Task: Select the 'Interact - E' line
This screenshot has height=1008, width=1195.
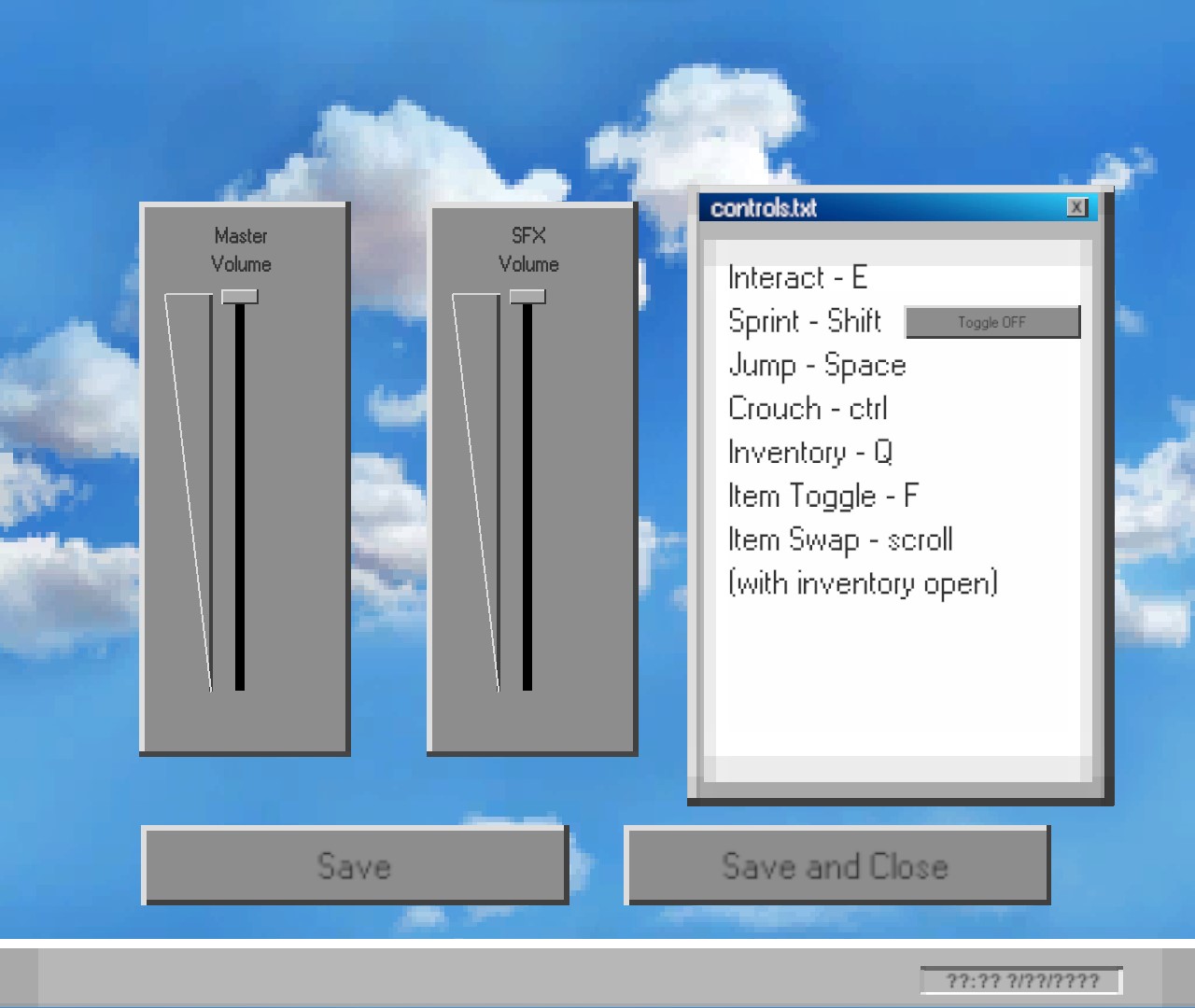Action: tap(798, 278)
